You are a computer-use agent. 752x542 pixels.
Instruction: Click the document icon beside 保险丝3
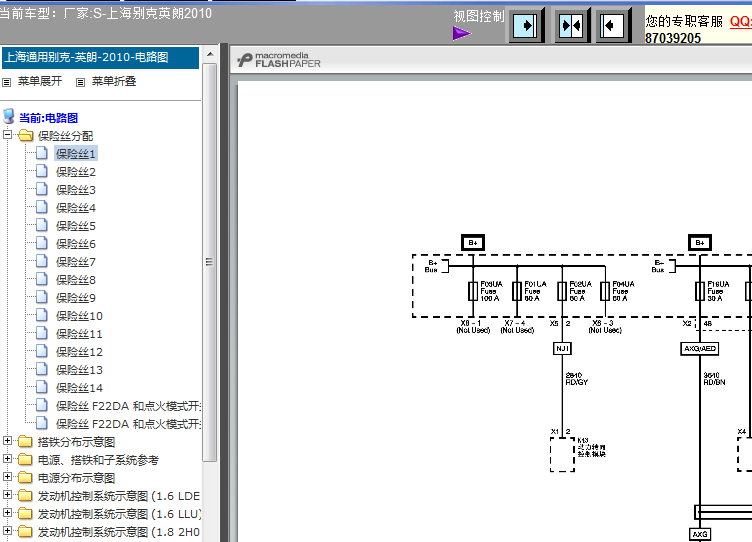(42, 189)
